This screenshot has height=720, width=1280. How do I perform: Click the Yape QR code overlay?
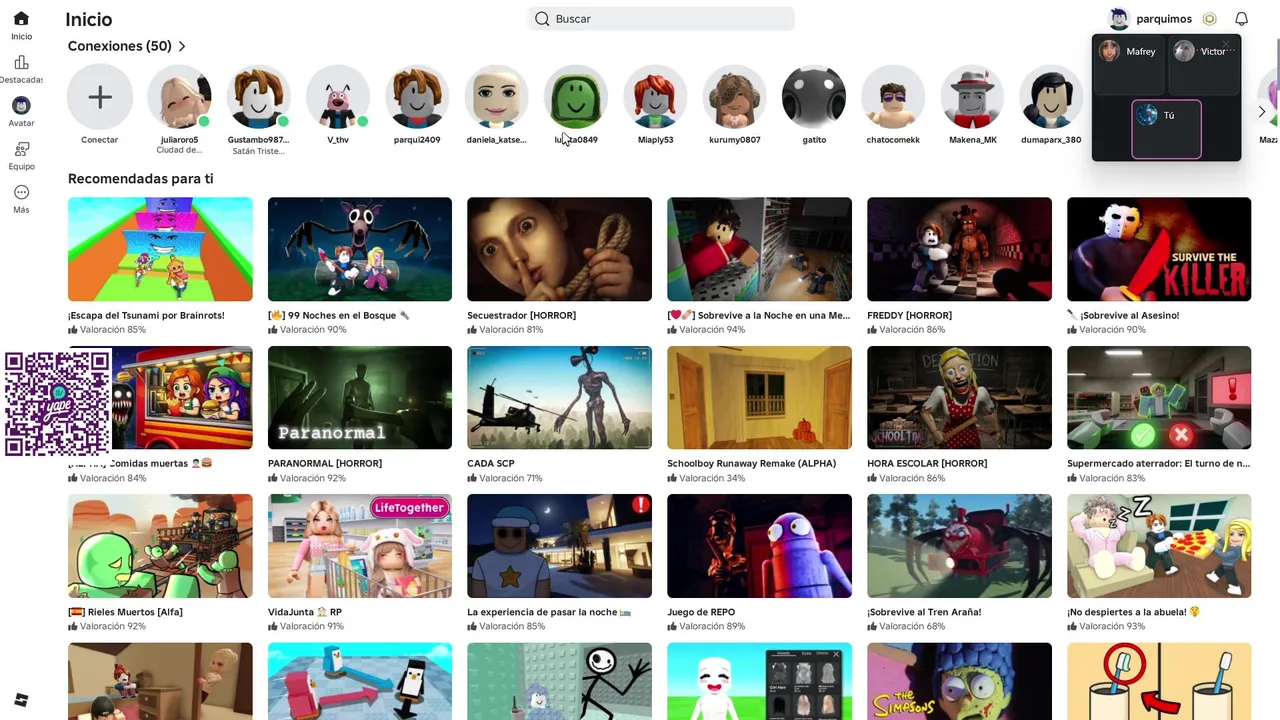(x=58, y=403)
